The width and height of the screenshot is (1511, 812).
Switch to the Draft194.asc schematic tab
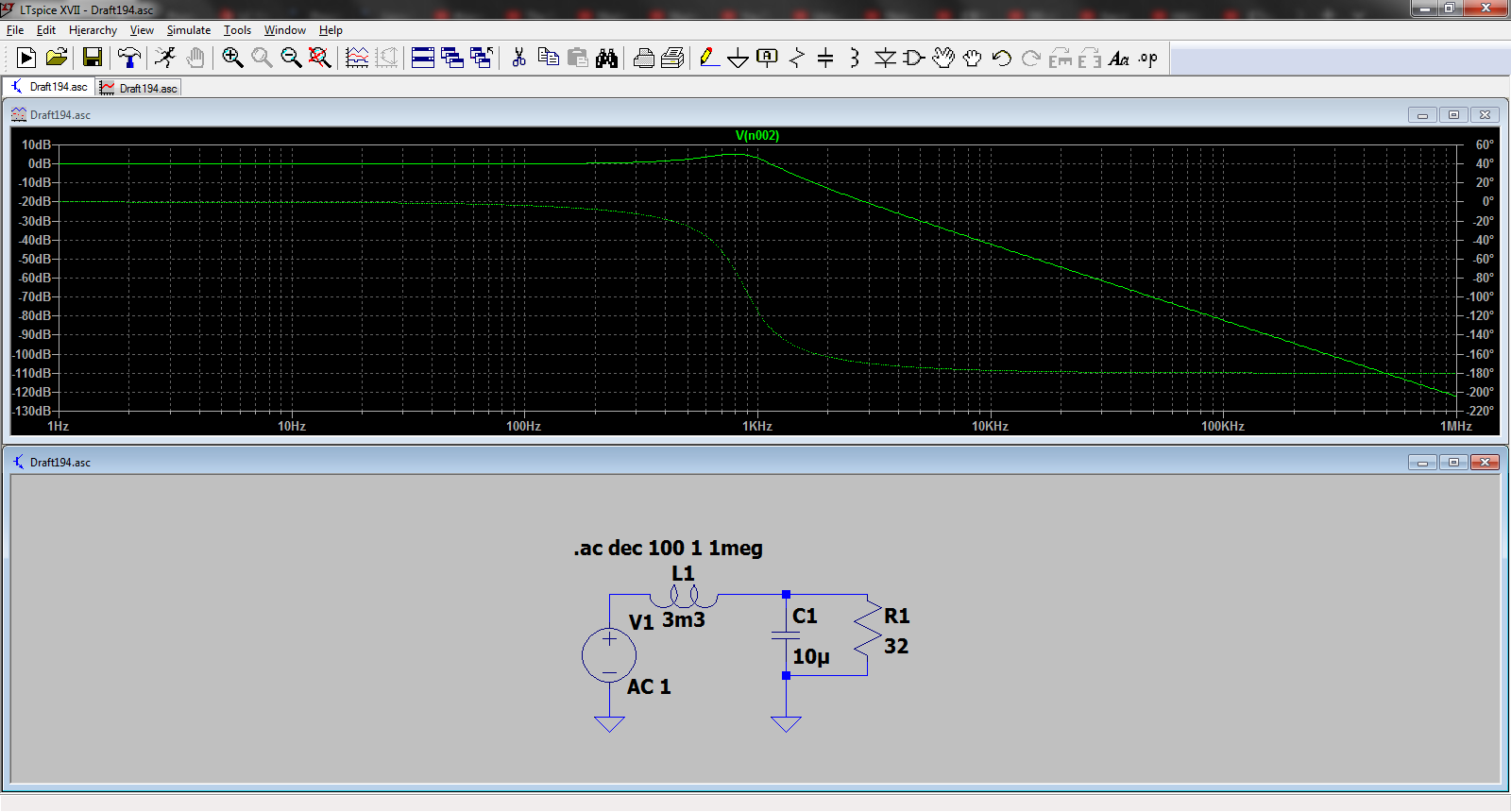coord(50,87)
